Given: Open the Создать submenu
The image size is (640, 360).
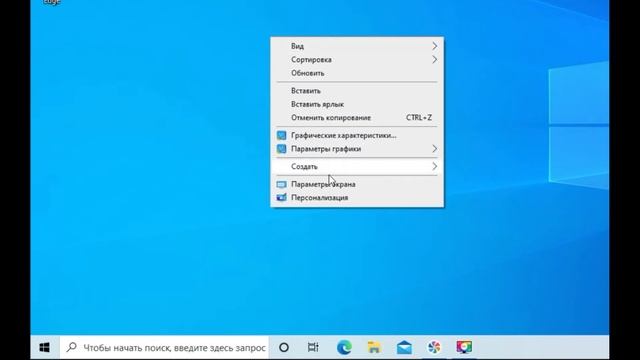Looking at the screenshot, I should click(x=357, y=167).
